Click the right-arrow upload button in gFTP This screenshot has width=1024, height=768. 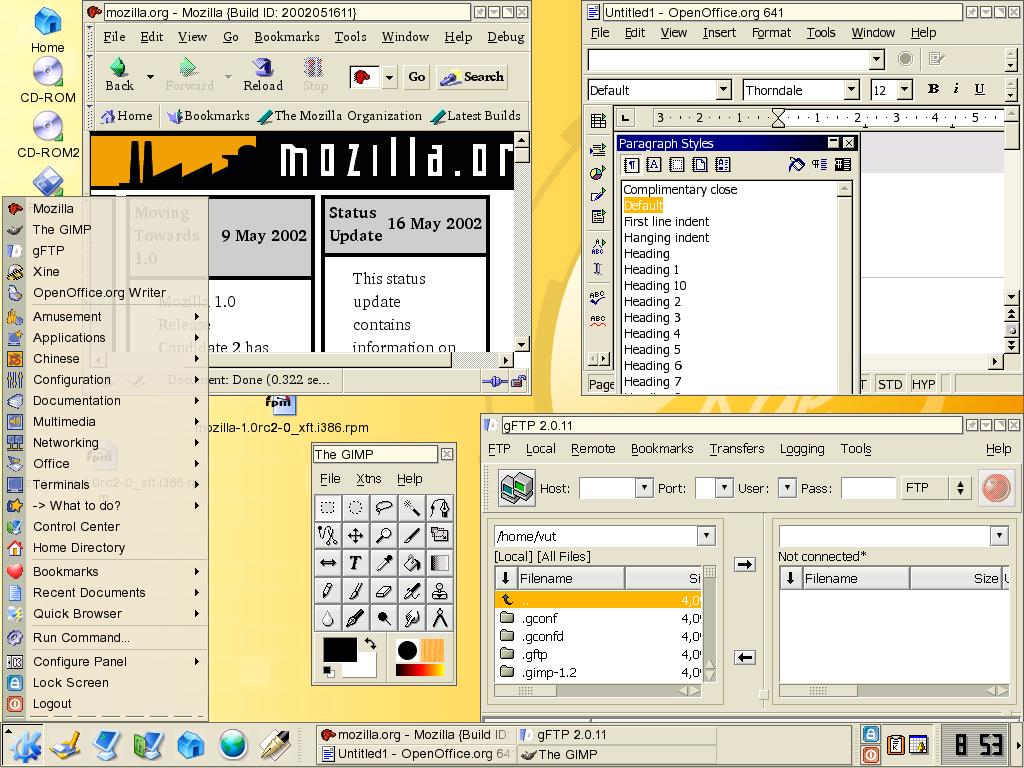[x=744, y=564]
